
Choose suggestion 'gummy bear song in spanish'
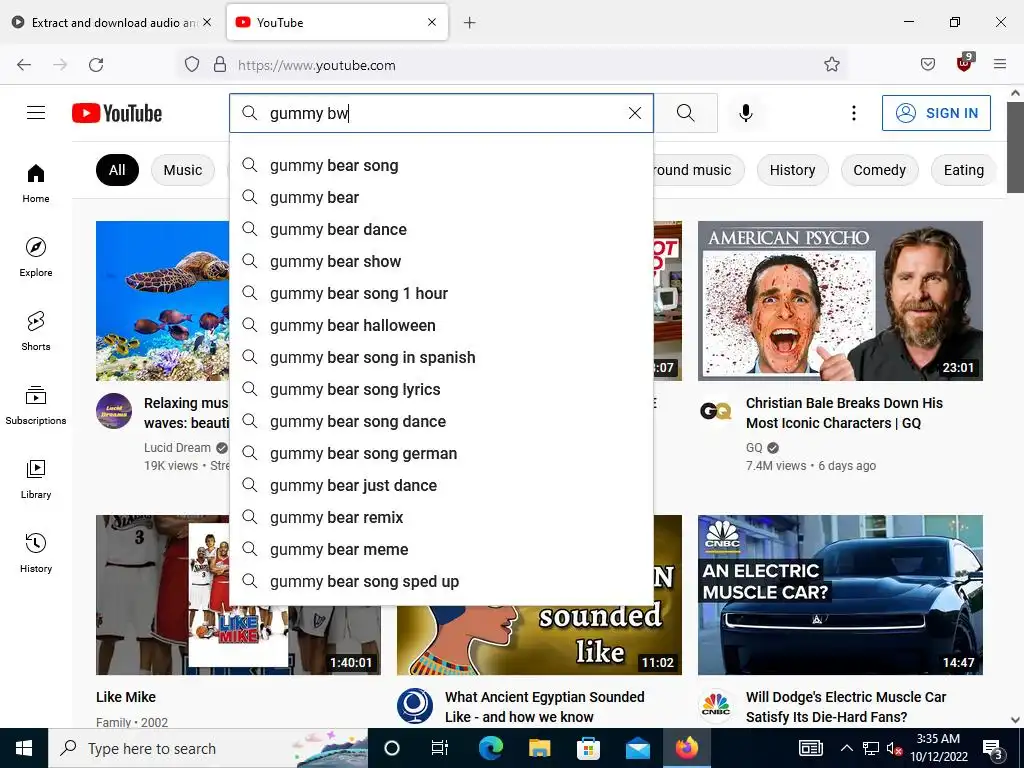coord(441,357)
